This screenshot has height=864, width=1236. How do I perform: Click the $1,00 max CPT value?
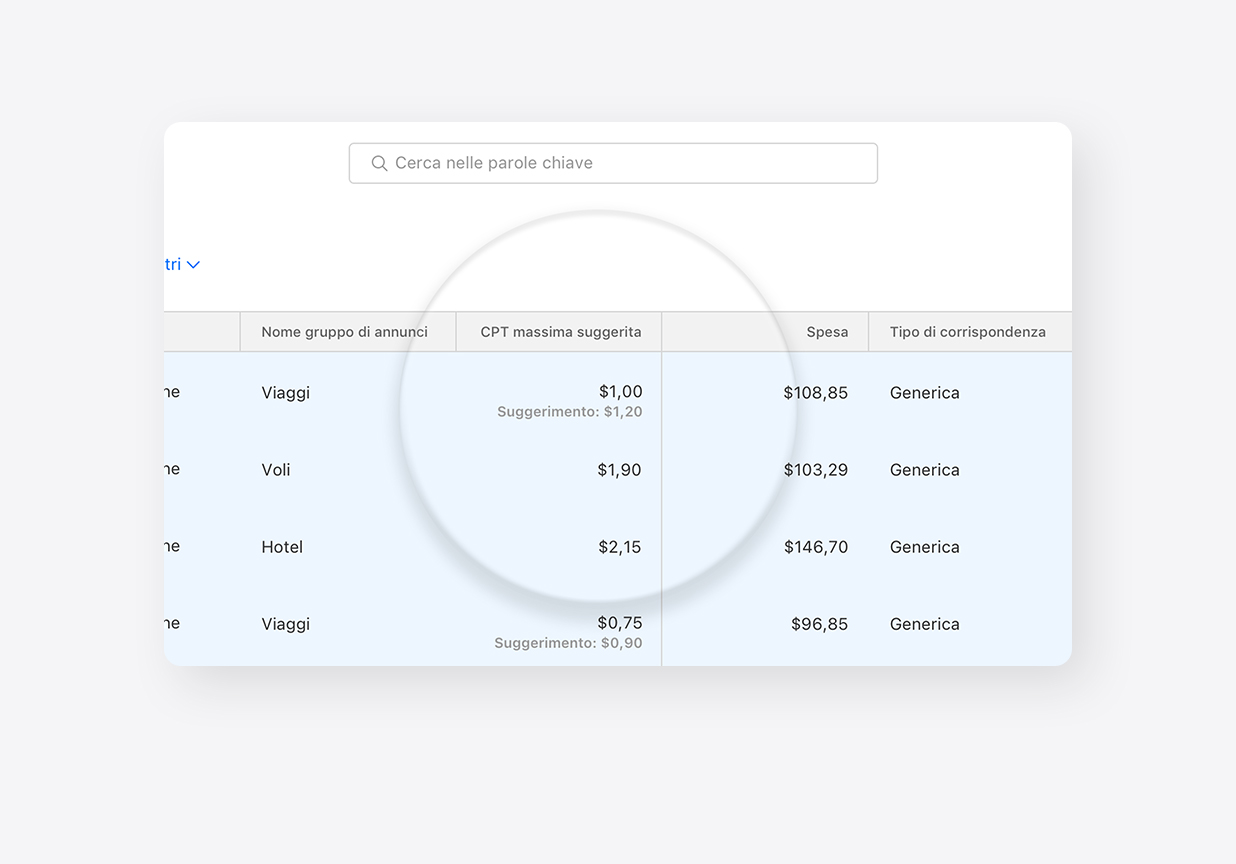tap(622, 391)
